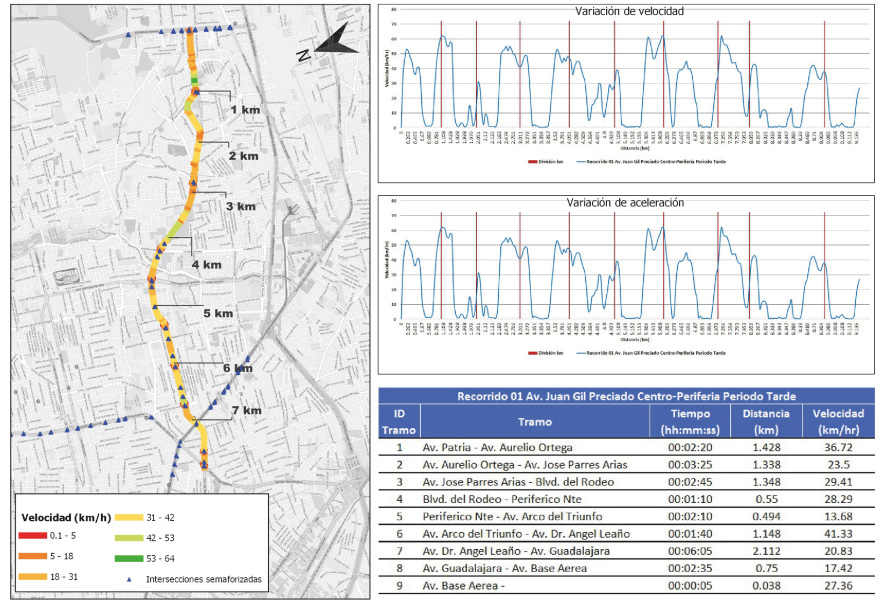Click the 7 km marker label
The image size is (885, 615).
click(x=246, y=410)
